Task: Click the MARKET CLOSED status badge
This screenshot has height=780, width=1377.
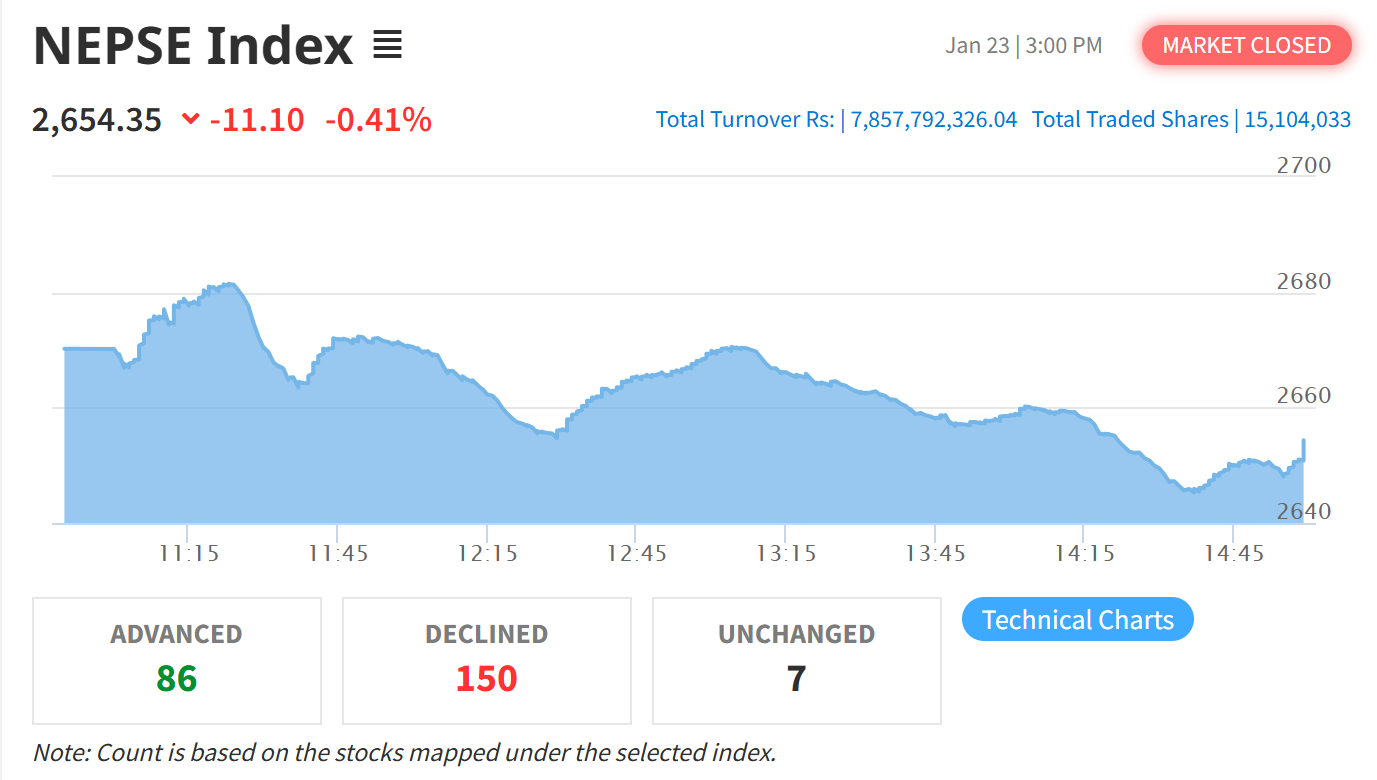Action: point(1246,46)
